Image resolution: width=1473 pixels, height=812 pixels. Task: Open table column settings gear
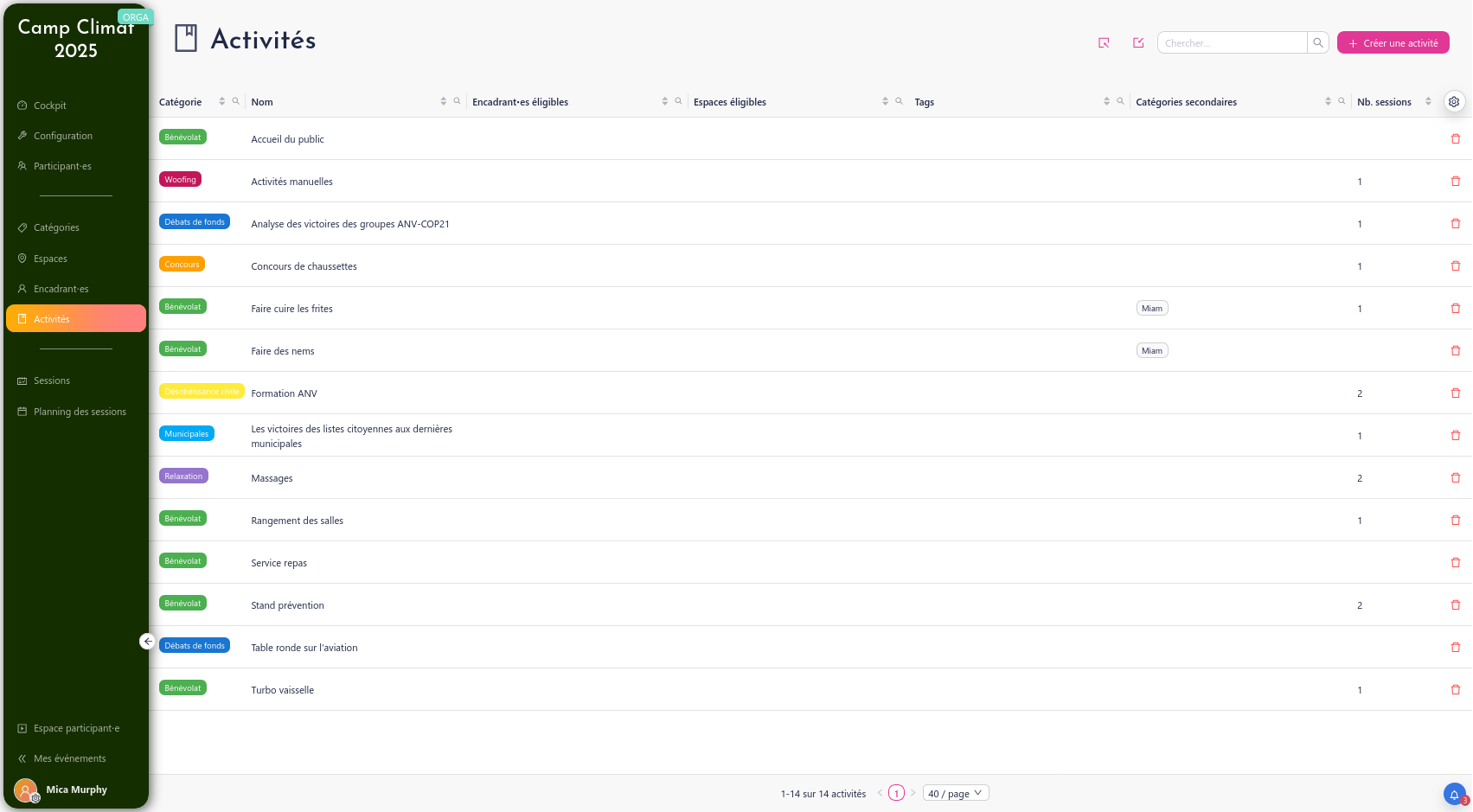1454,102
